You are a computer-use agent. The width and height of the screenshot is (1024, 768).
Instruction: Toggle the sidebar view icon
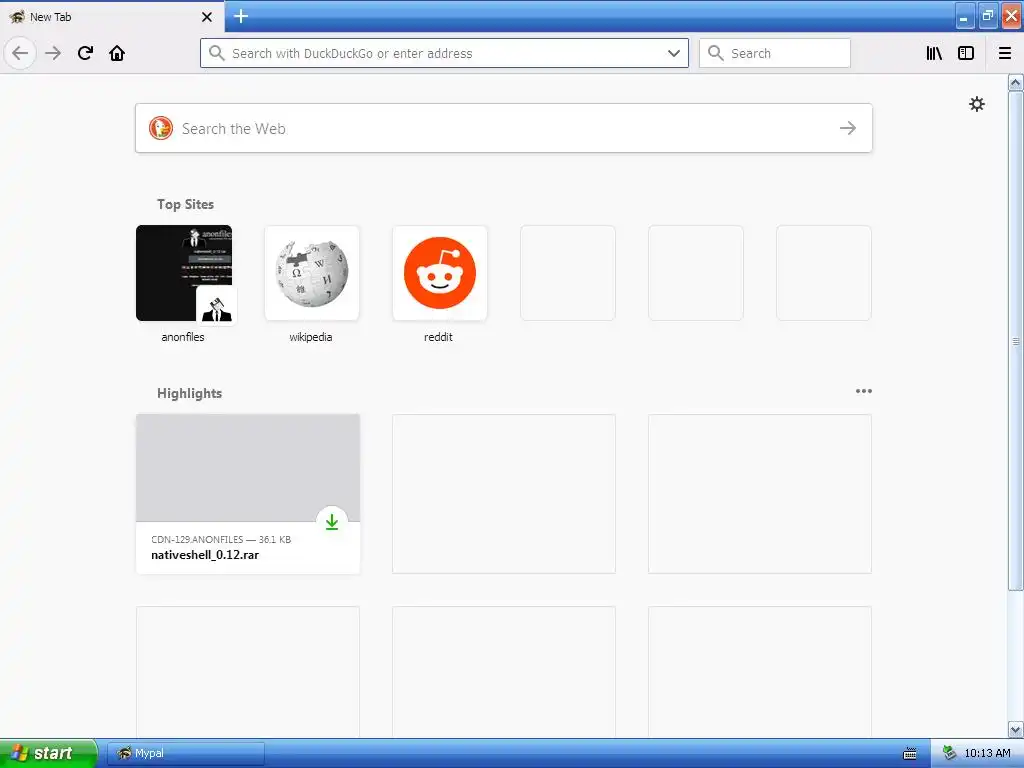coord(966,53)
